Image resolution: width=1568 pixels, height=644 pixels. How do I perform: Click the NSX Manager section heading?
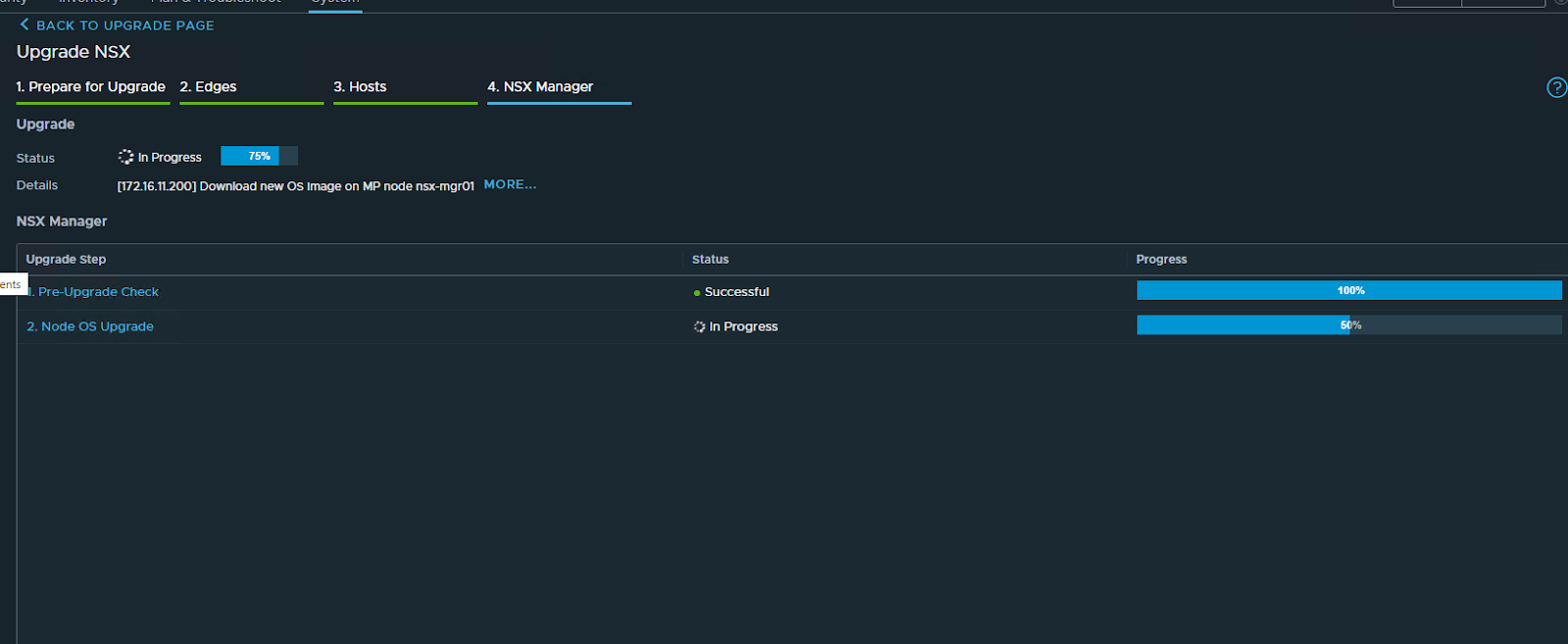(62, 222)
